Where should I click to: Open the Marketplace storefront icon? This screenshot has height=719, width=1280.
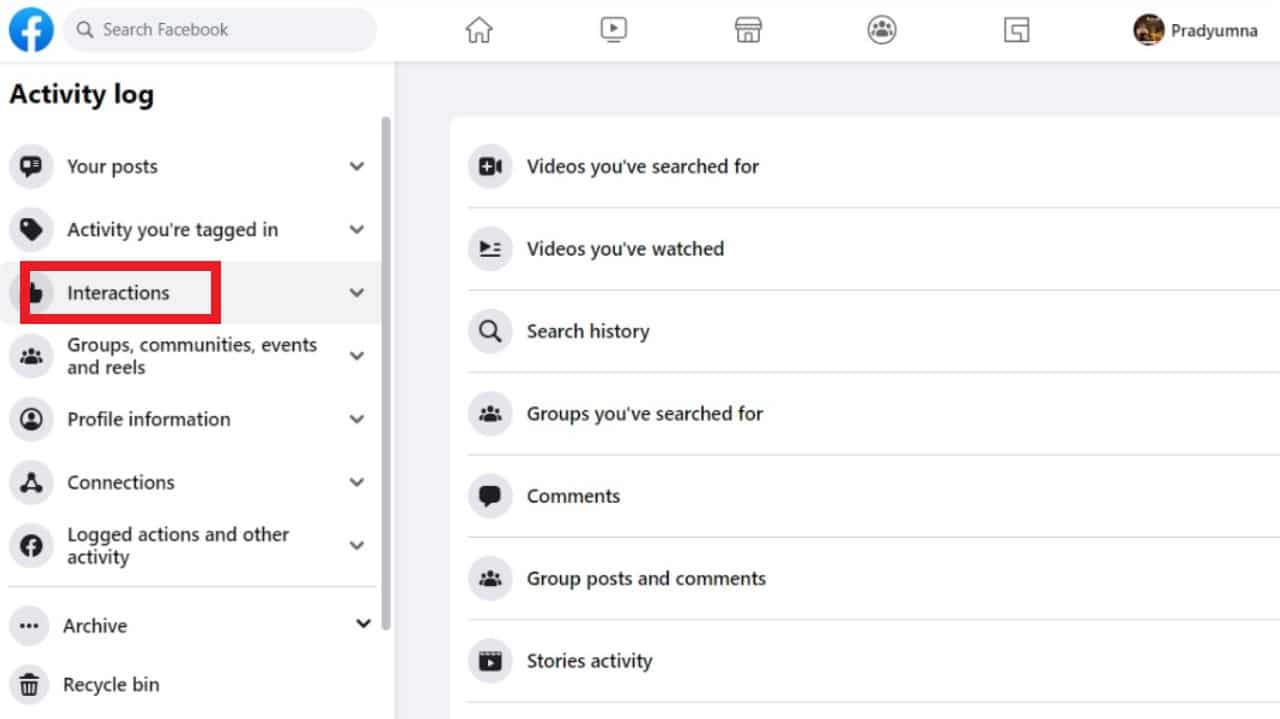[748, 30]
